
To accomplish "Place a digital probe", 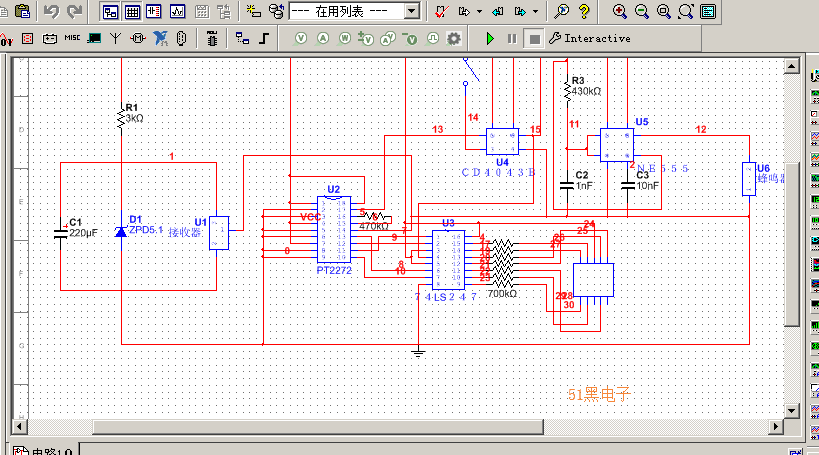I will click(x=432, y=38).
